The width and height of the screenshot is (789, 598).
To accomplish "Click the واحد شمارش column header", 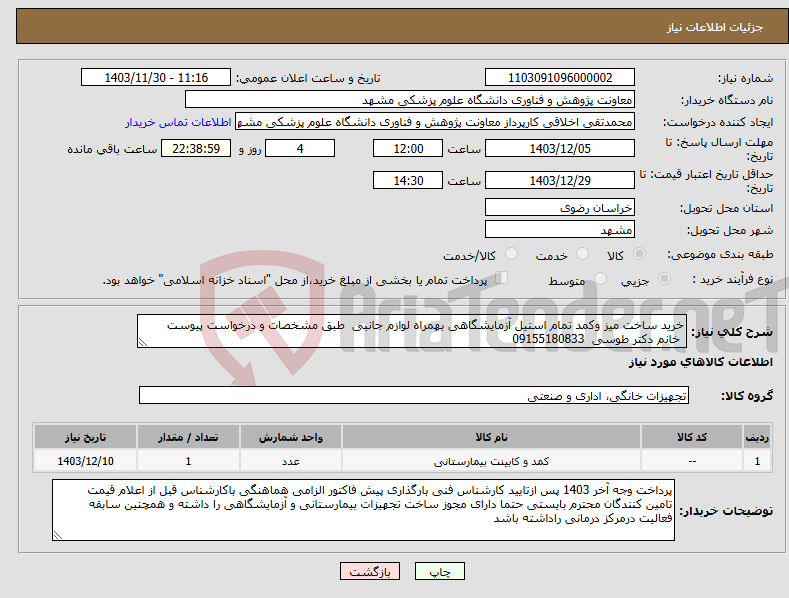I will pyautogui.click(x=291, y=437).
